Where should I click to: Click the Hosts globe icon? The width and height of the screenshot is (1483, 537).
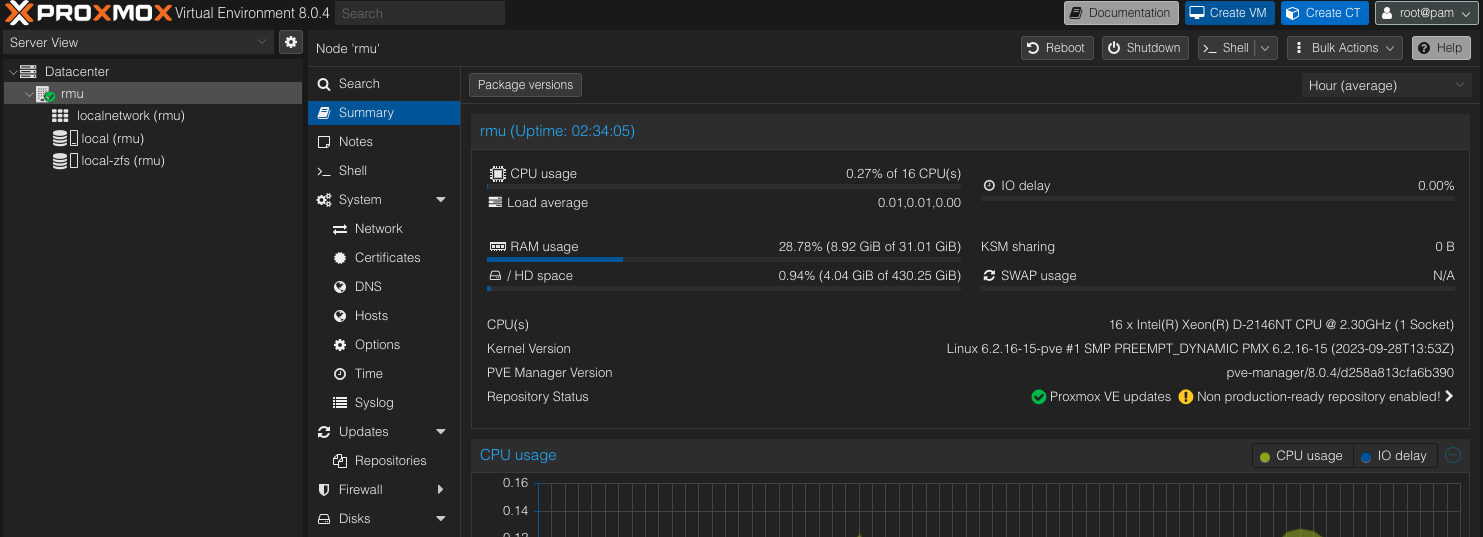tap(340, 316)
